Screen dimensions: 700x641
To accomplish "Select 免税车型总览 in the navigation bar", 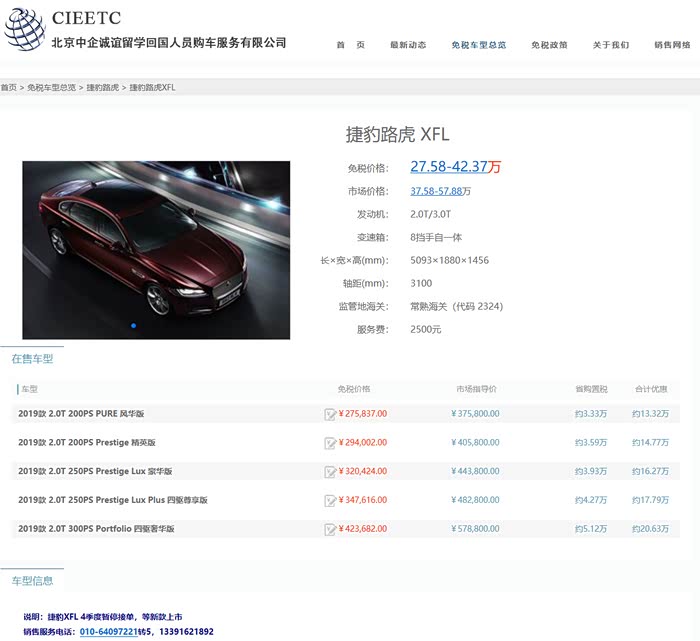I will point(478,45).
